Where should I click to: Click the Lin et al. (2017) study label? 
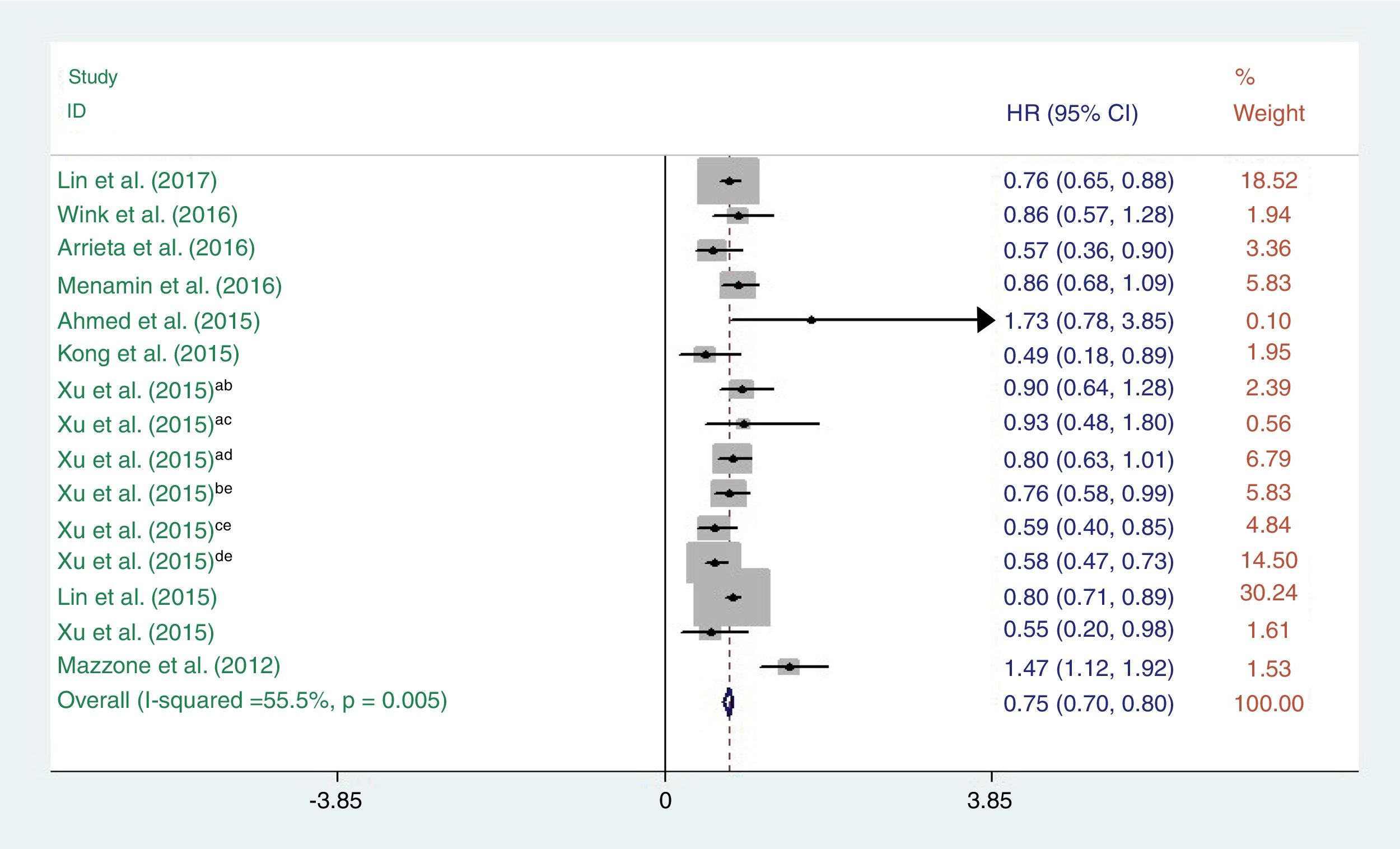pyautogui.click(x=137, y=181)
